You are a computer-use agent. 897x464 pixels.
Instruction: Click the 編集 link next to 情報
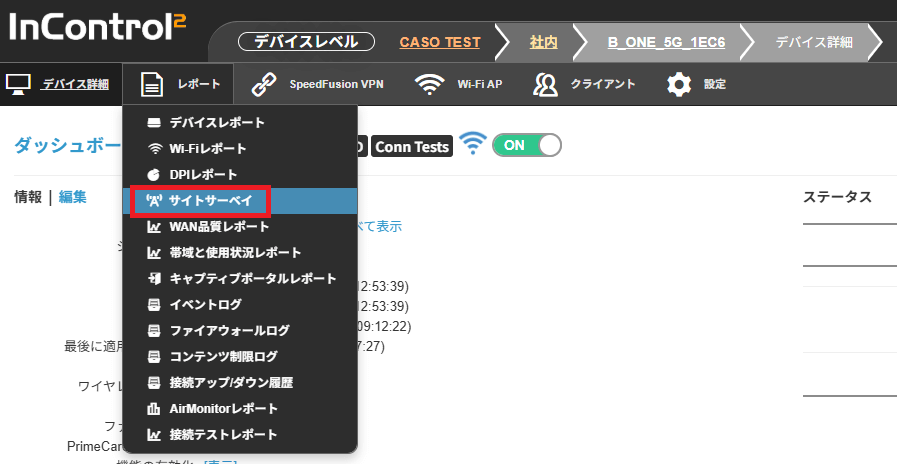(x=73, y=197)
